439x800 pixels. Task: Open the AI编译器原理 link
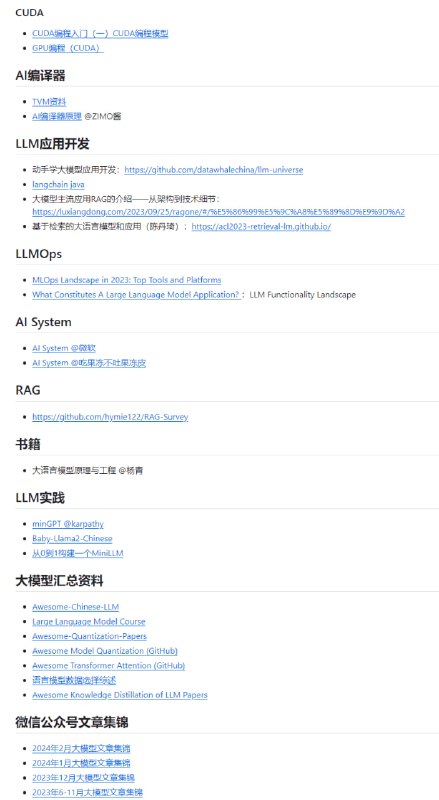point(57,116)
